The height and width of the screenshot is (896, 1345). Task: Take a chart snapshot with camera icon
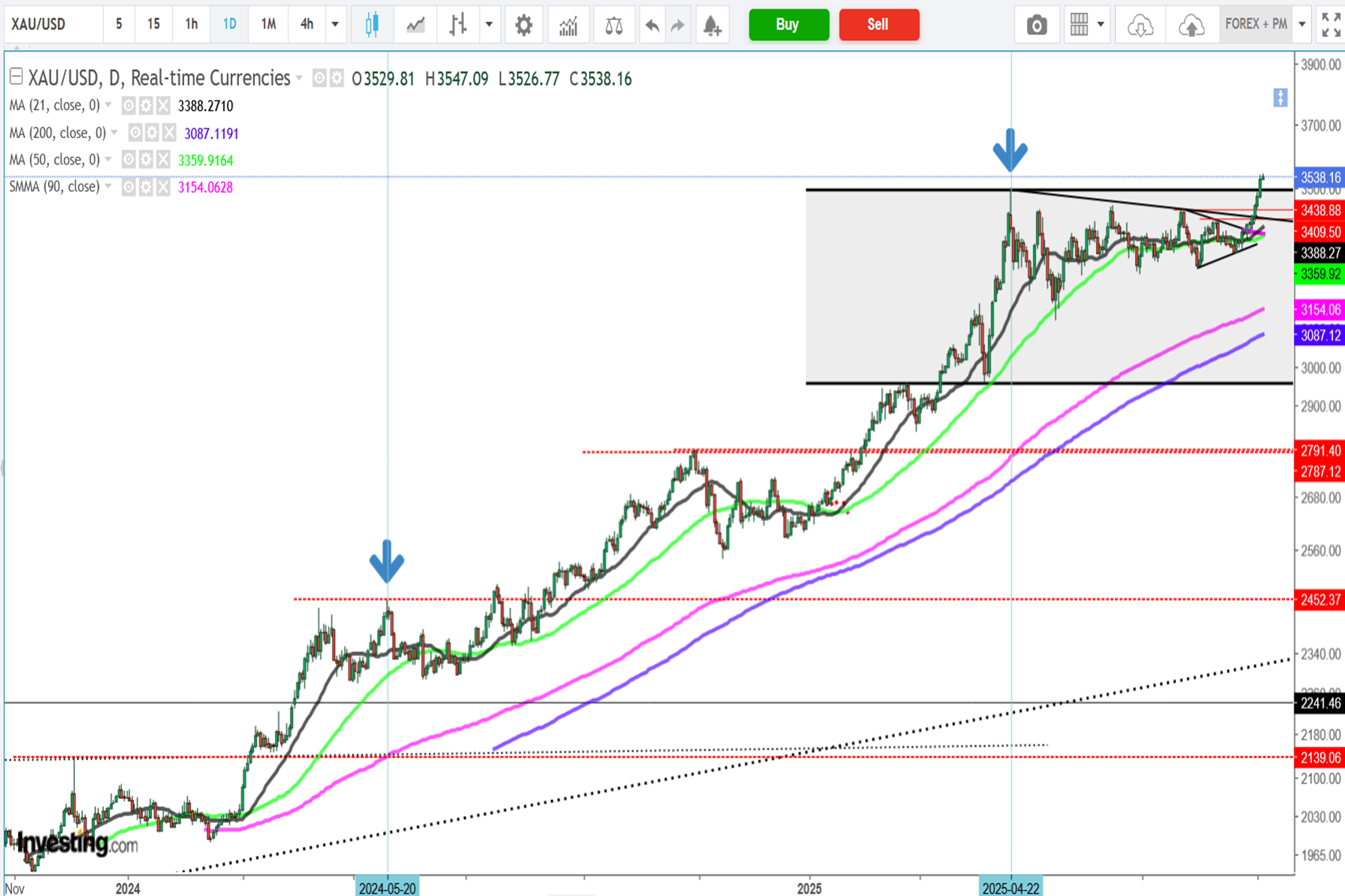1036,25
